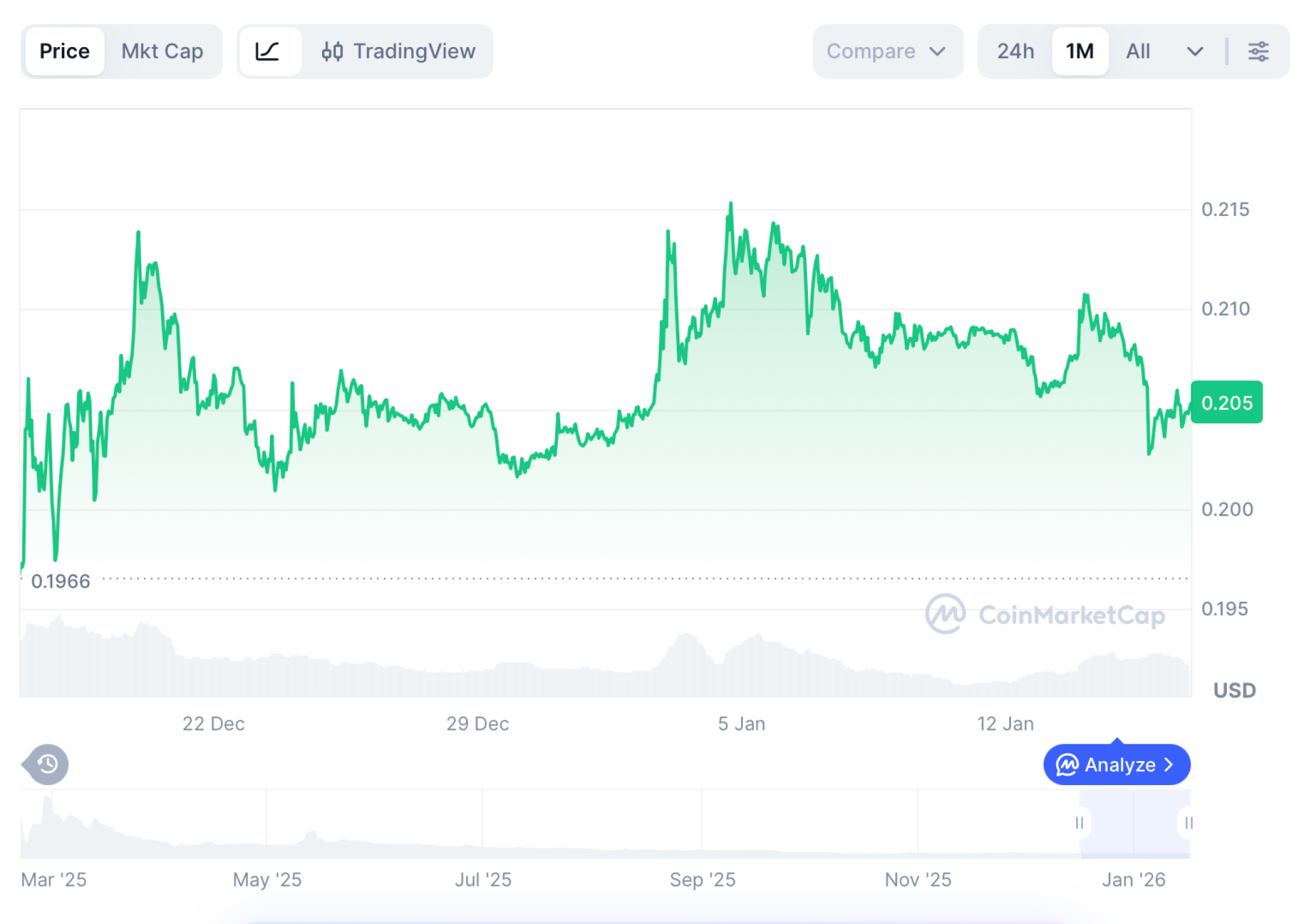Switch to the Mkt Cap view

[162, 51]
